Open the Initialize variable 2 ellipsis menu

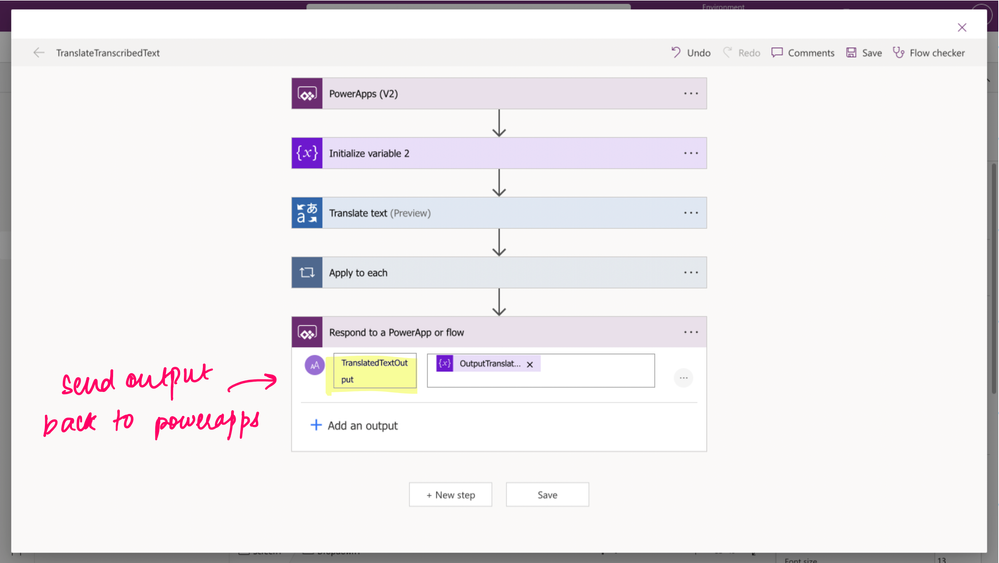tap(691, 153)
